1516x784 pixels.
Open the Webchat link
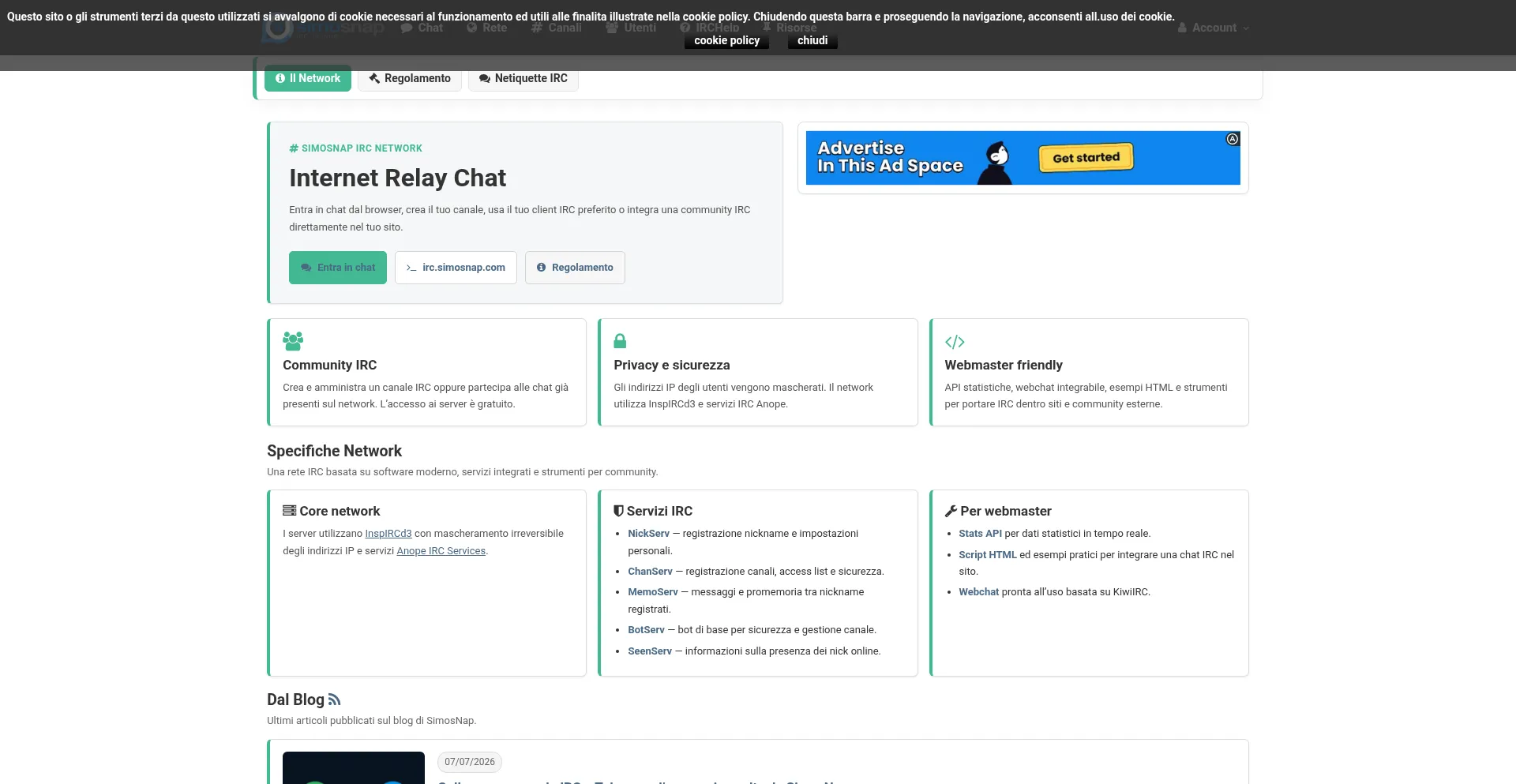979,592
